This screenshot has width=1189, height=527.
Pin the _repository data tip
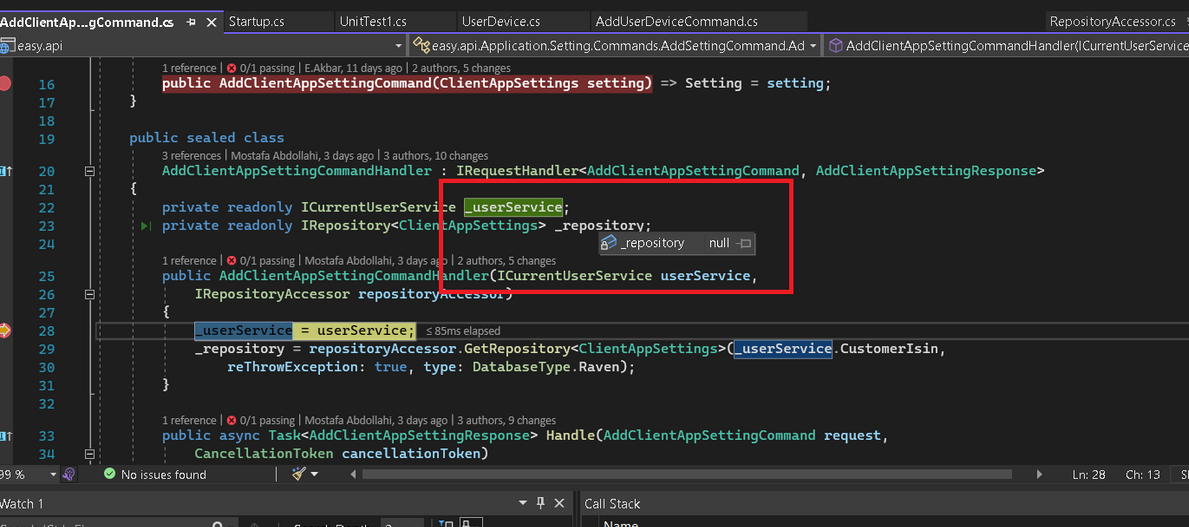coord(745,243)
